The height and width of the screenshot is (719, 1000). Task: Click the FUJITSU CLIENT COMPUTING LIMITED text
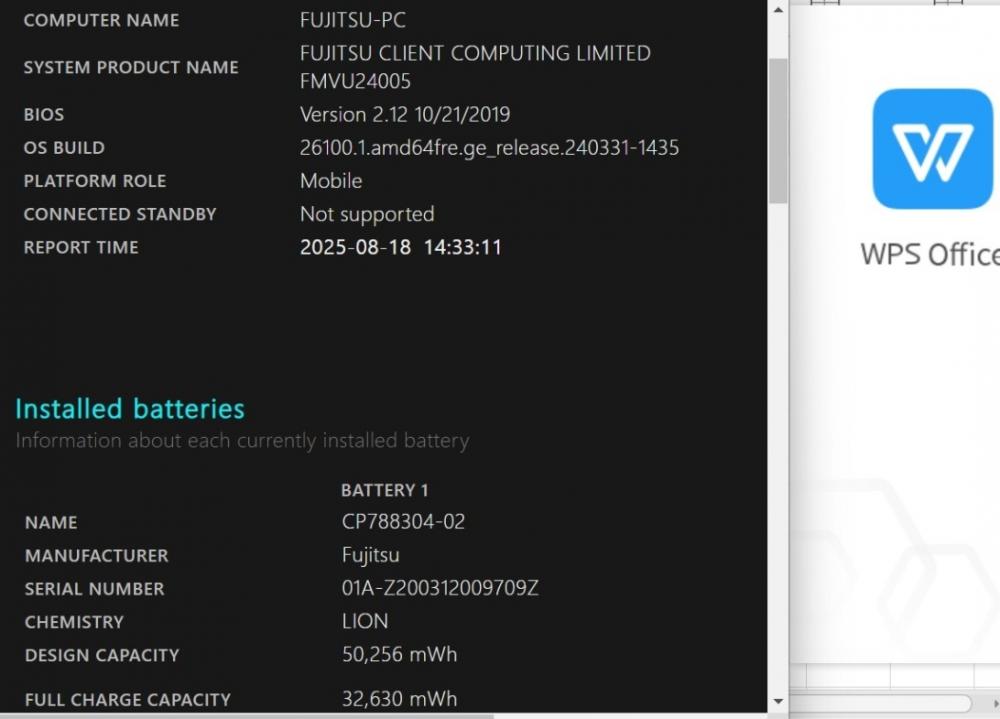[475, 53]
